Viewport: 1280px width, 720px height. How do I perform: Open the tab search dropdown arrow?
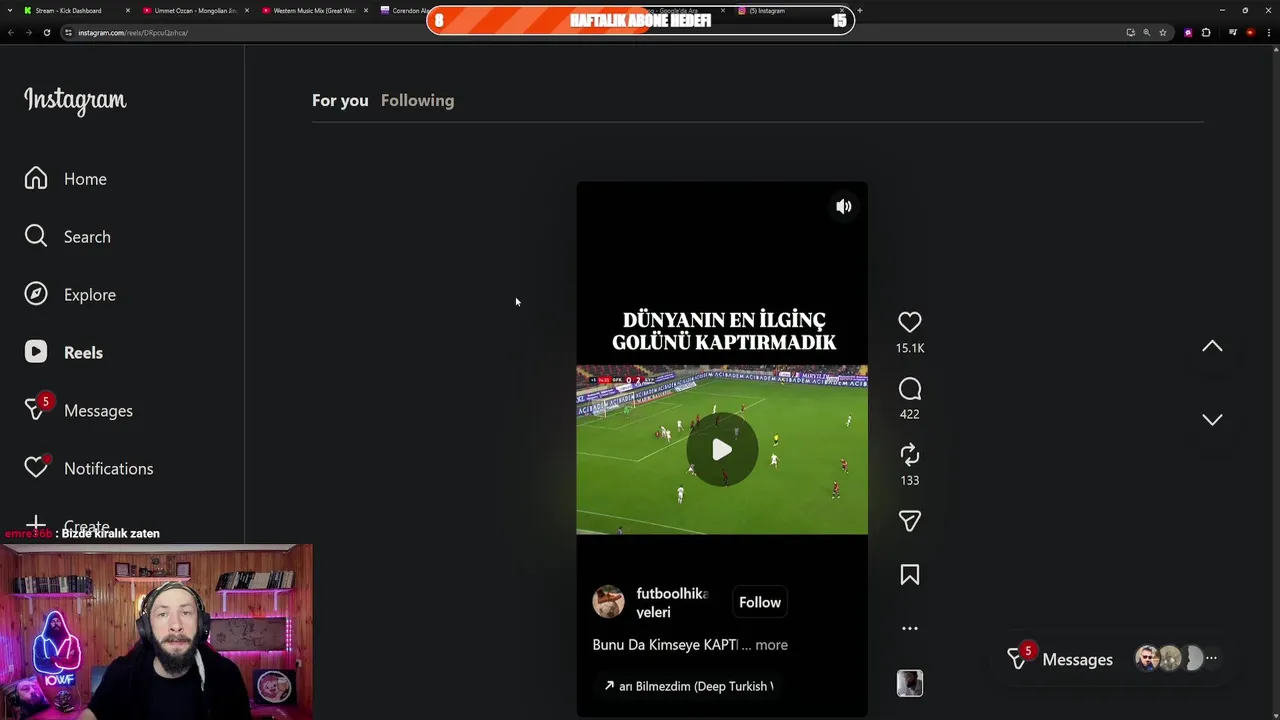pos(9,11)
